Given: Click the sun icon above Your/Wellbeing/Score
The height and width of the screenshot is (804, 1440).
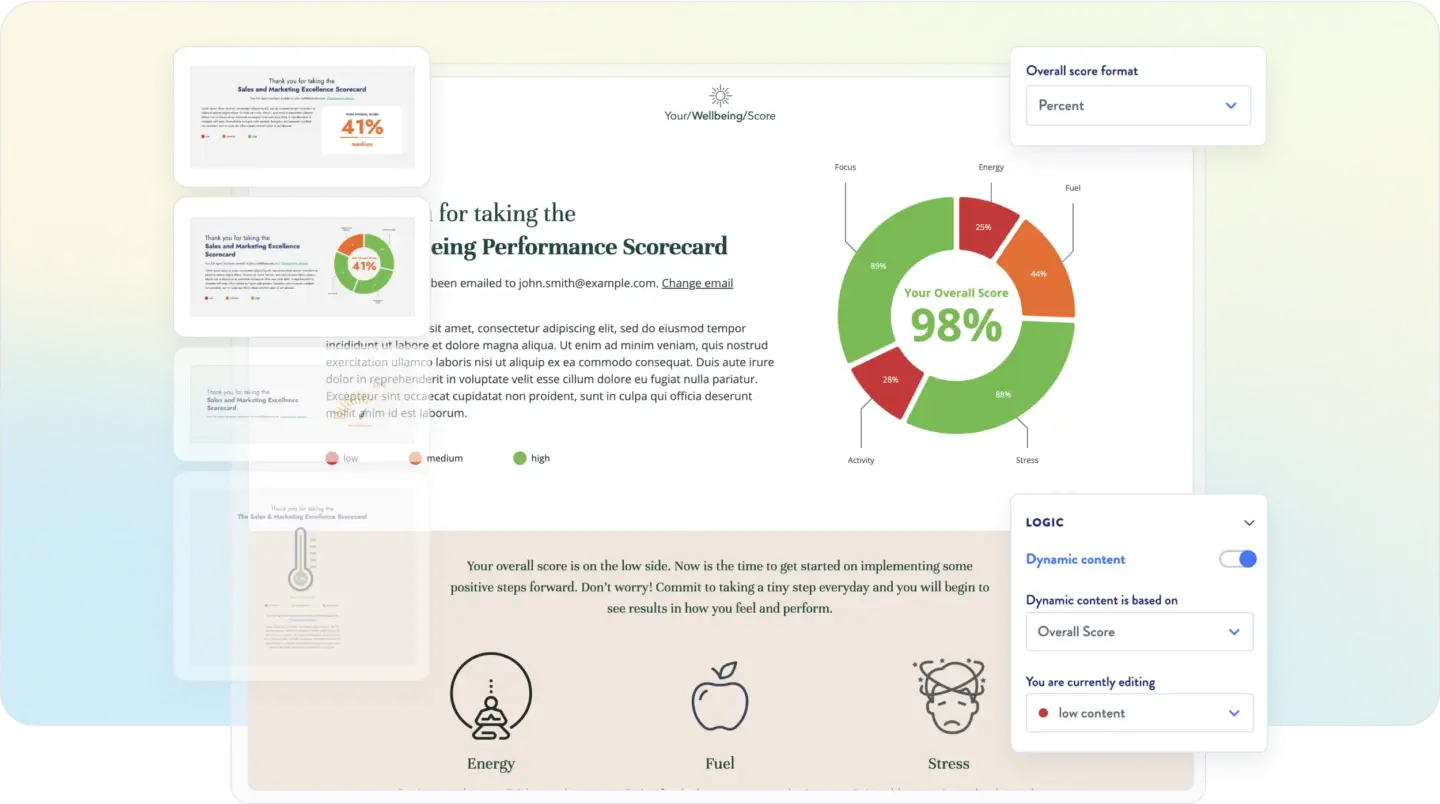Looking at the screenshot, I should pos(719,94).
